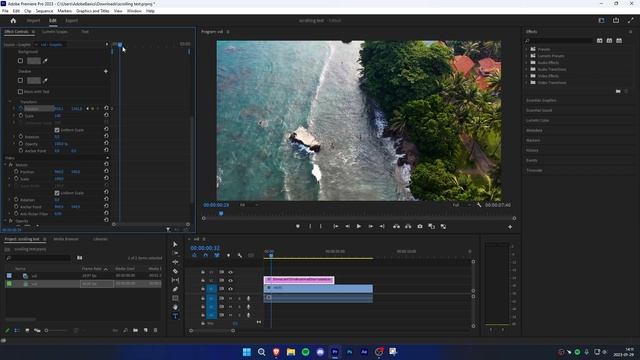Toggle the Shadow checkbox in Effect Controls
640x360 pixels.
20,80
